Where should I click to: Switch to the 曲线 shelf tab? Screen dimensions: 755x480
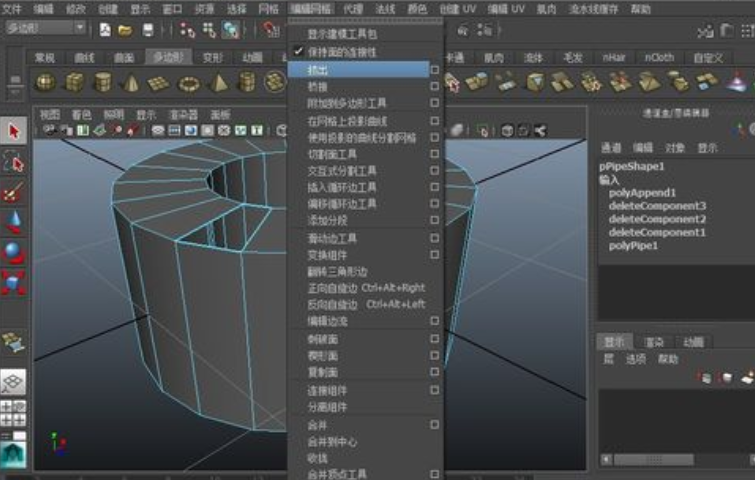[x=83, y=57]
